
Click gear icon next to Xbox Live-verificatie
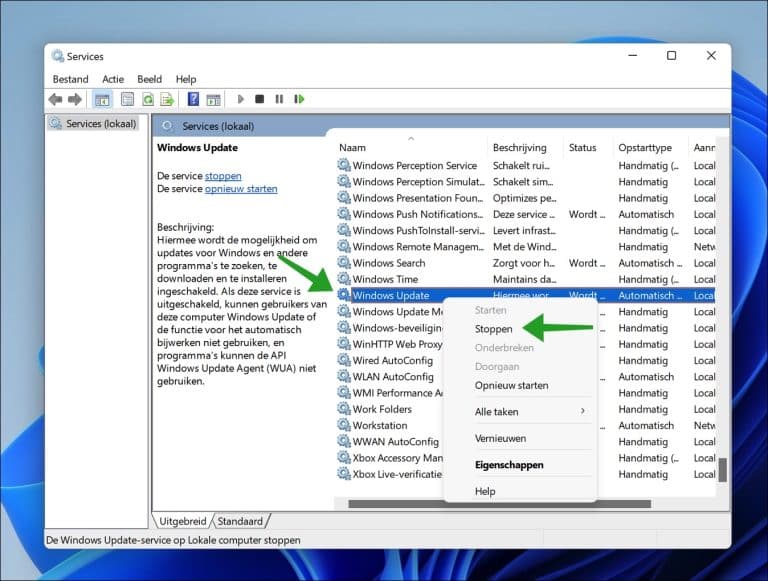click(x=344, y=474)
